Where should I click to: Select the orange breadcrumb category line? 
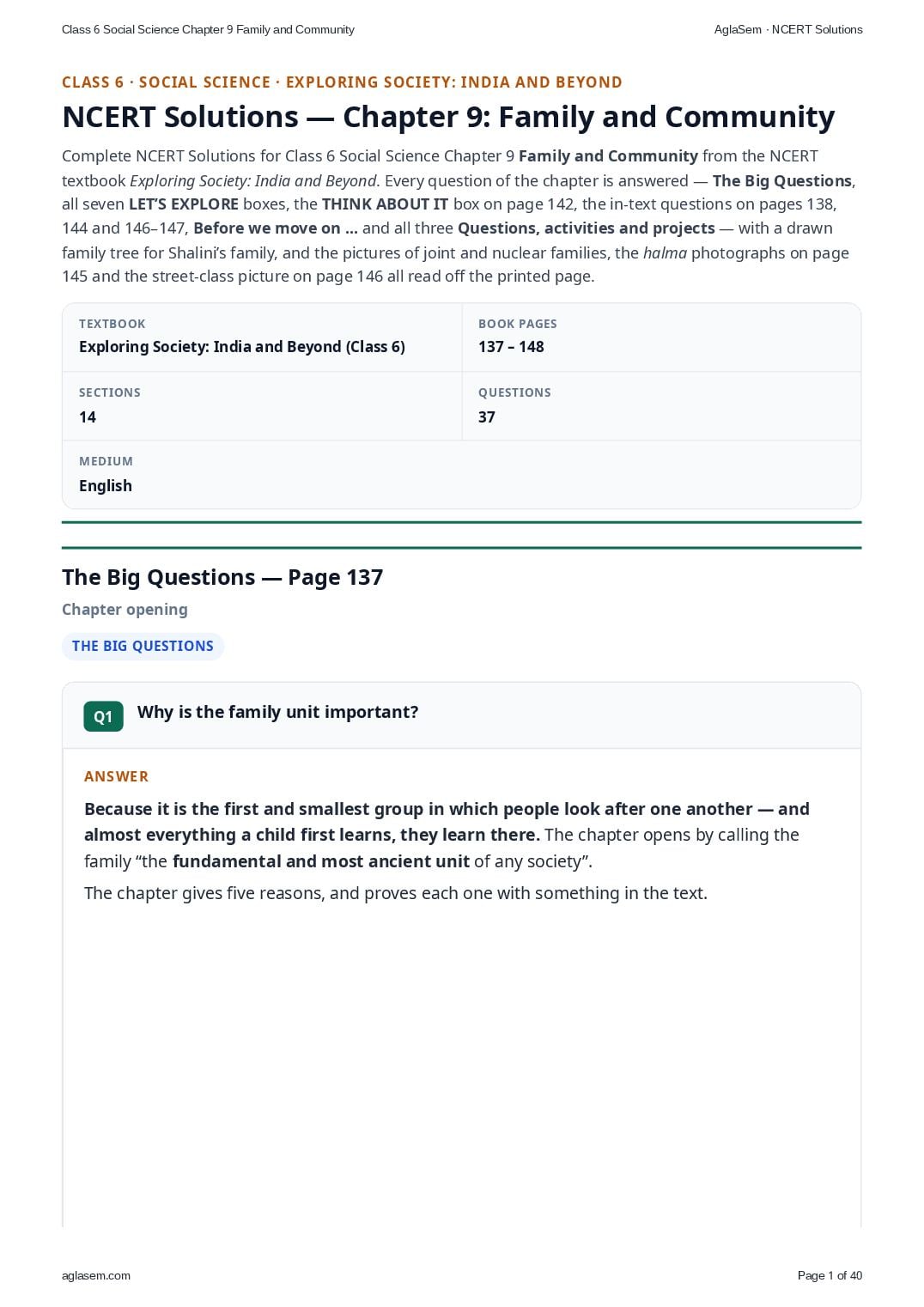342,82
